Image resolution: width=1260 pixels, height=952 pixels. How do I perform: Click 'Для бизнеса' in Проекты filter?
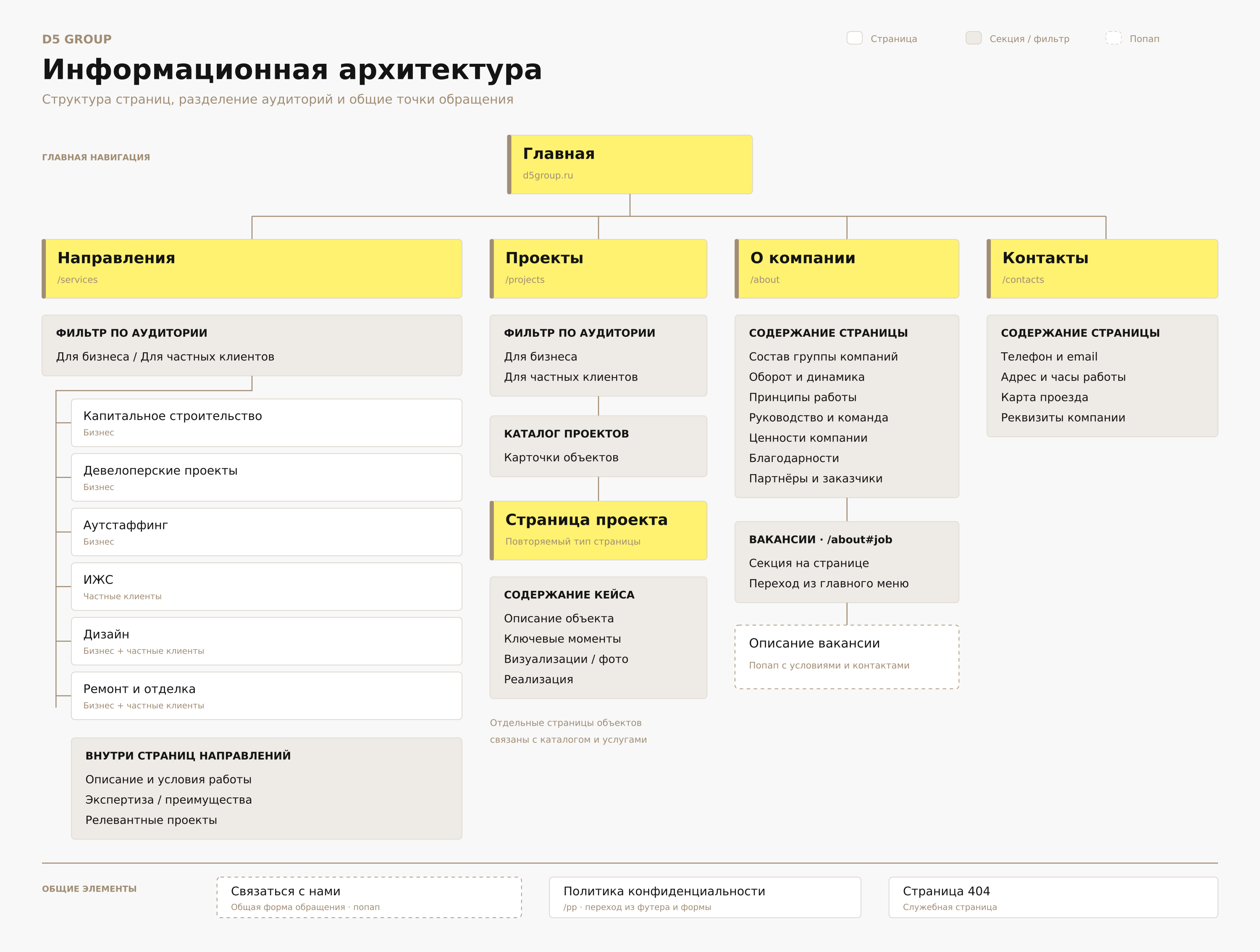(541, 357)
